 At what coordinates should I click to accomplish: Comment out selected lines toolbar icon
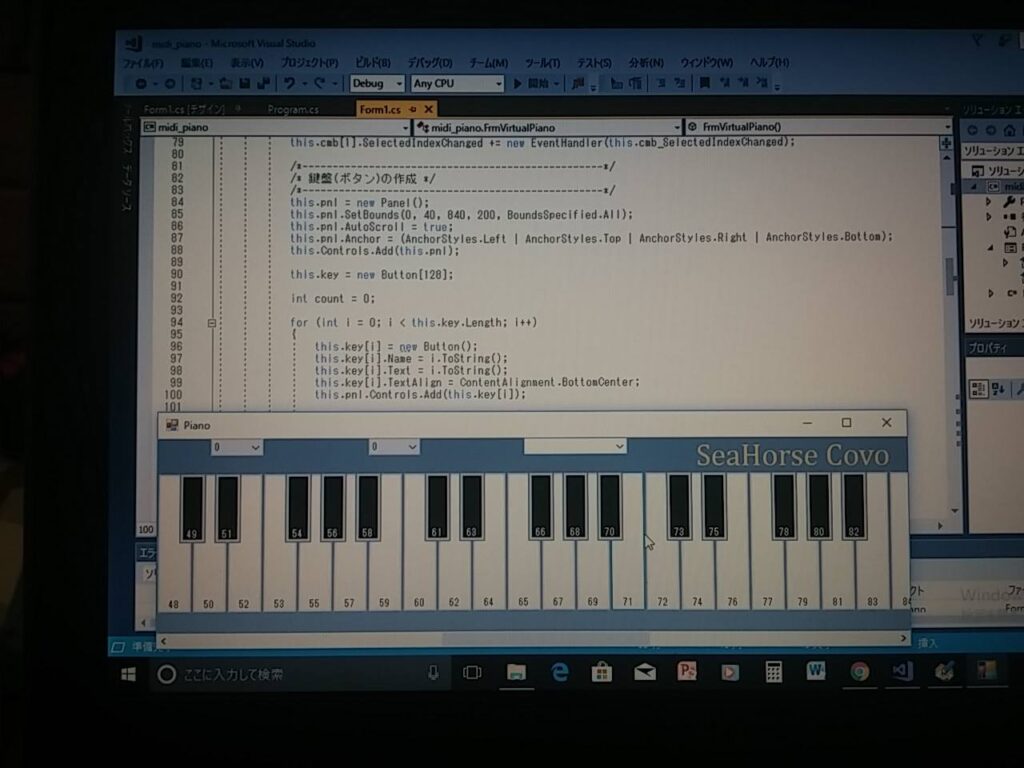661,83
